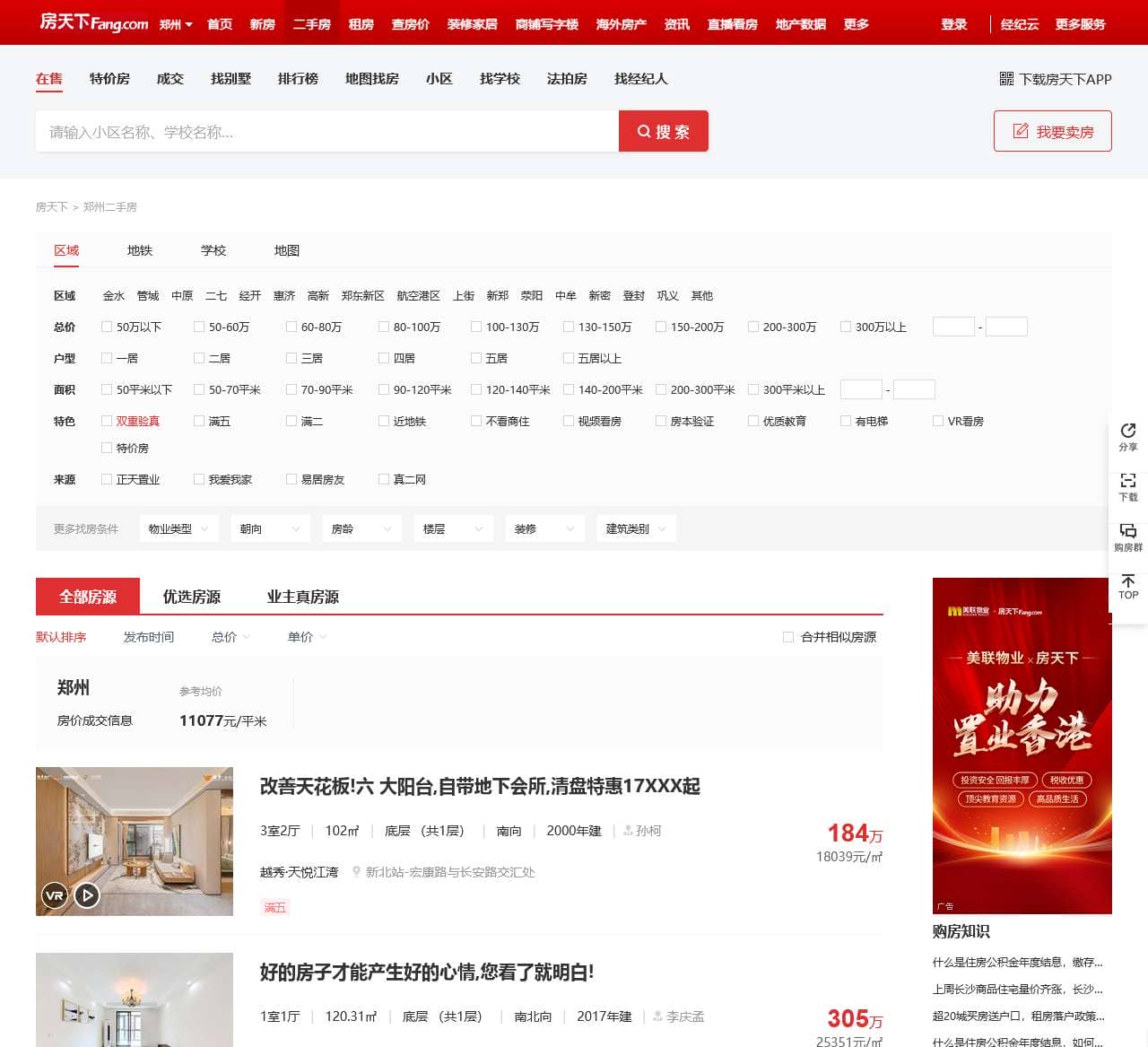Select the 90-120平米 area checkbox

point(384,390)
